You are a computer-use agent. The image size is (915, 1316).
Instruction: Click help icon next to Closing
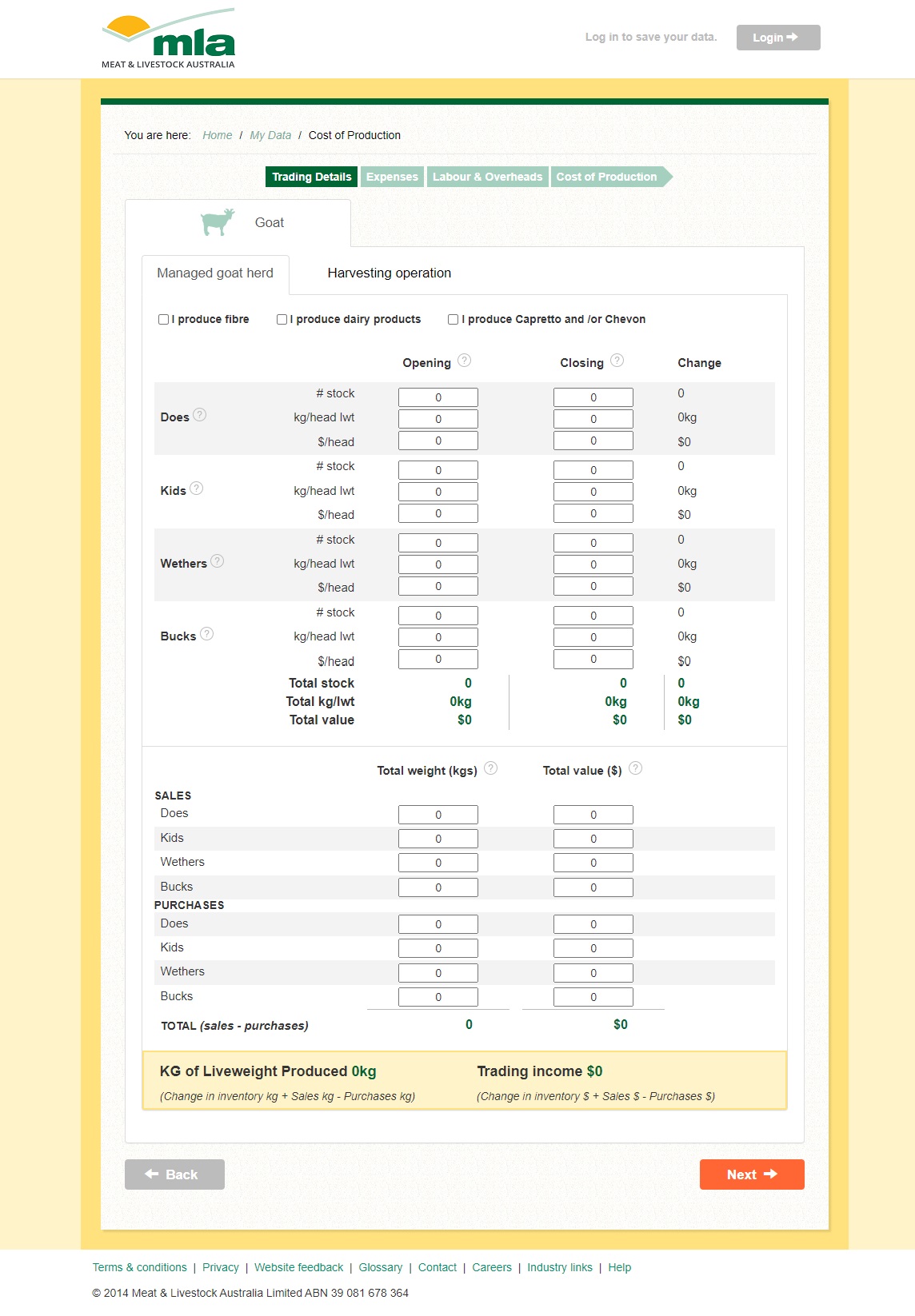coord(617,361)
